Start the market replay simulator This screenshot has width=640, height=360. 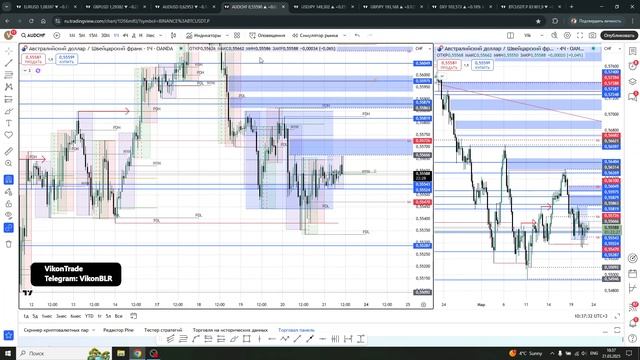pyautogui.click(x=315, y=36)
